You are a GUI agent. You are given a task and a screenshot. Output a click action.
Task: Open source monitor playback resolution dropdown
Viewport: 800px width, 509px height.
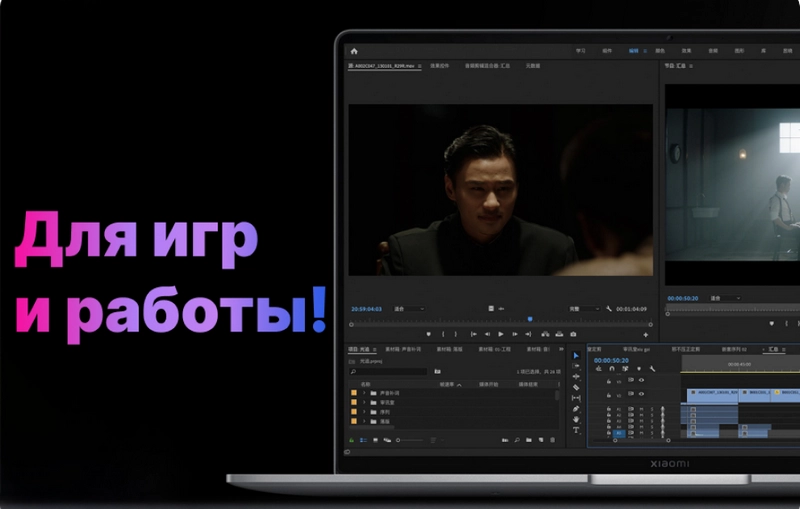pos(583,309)
